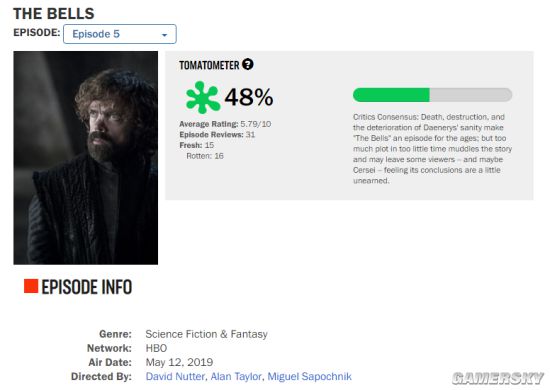Click the Tomatometer help question mark icon
Screen dimensions: 550x390
tap(248, 65)
